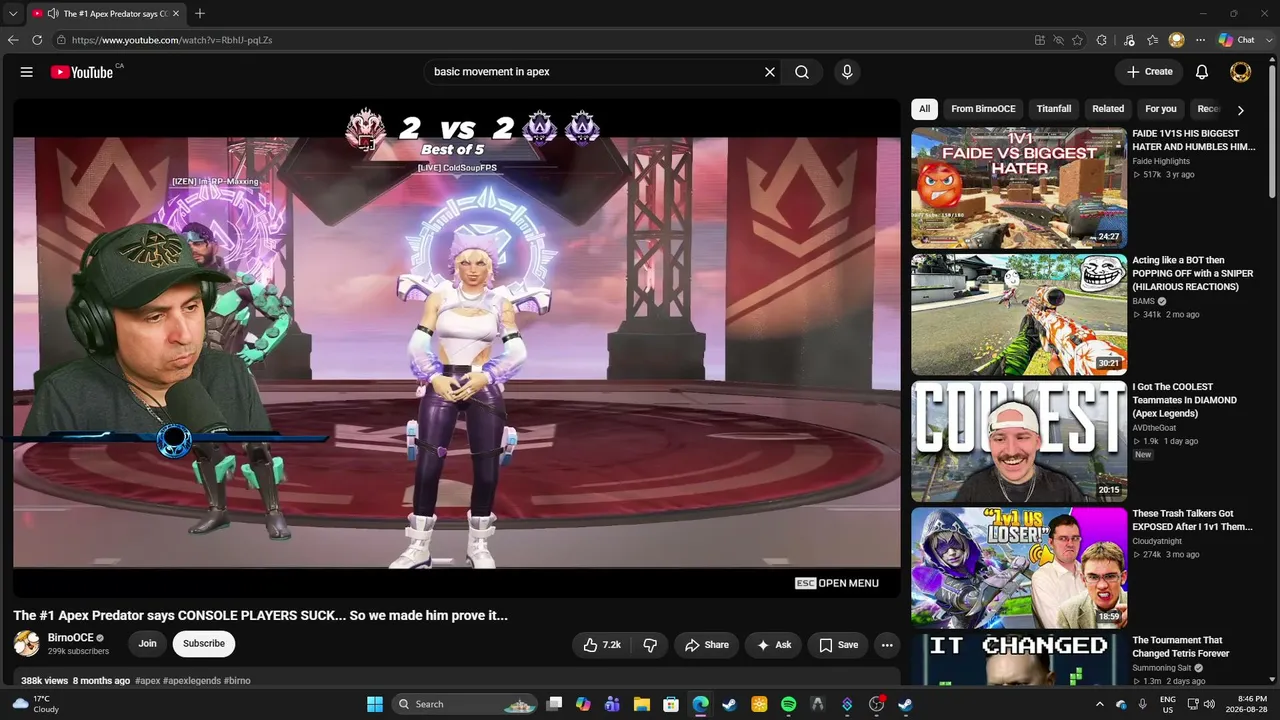Subscribe to BirnoOCE

[204, 644]
